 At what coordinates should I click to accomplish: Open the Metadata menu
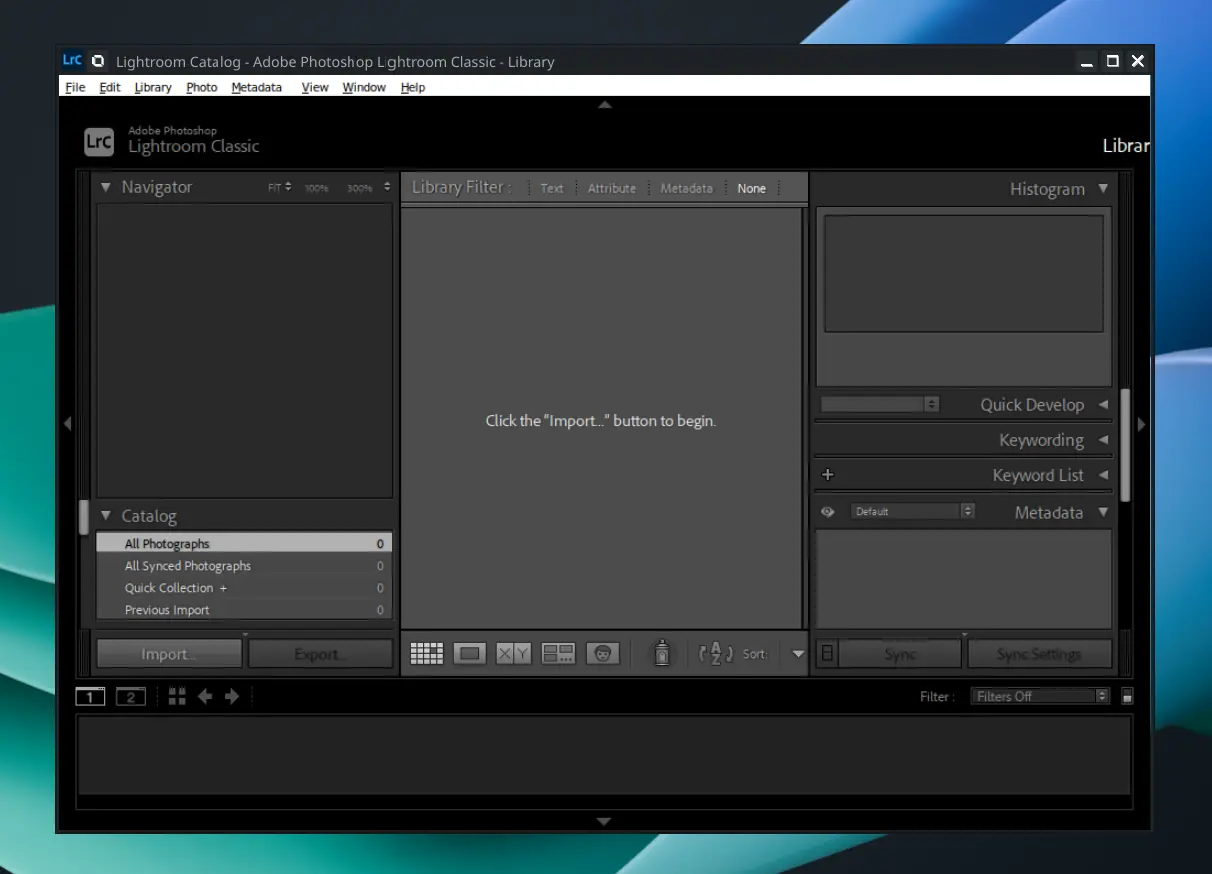pyautogui.click(x=256, y=88)
